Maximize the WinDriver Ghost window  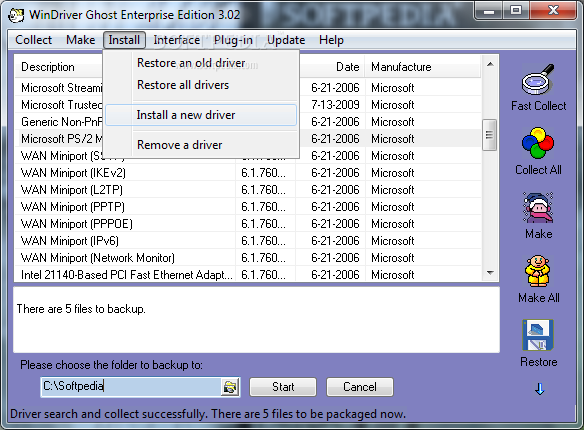[516, 11]
